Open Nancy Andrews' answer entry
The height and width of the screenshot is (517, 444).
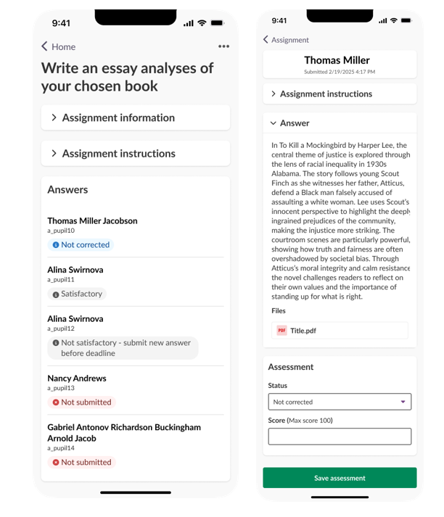click(x=135, y=390)
